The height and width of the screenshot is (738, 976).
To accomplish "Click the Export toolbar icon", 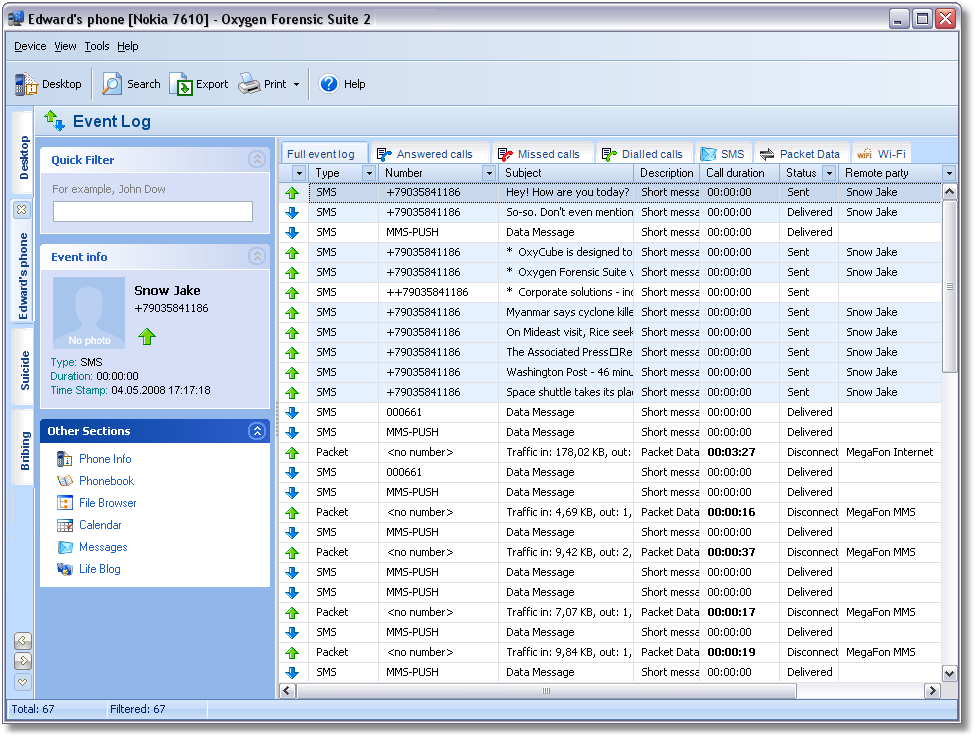I will pos(181,85).
